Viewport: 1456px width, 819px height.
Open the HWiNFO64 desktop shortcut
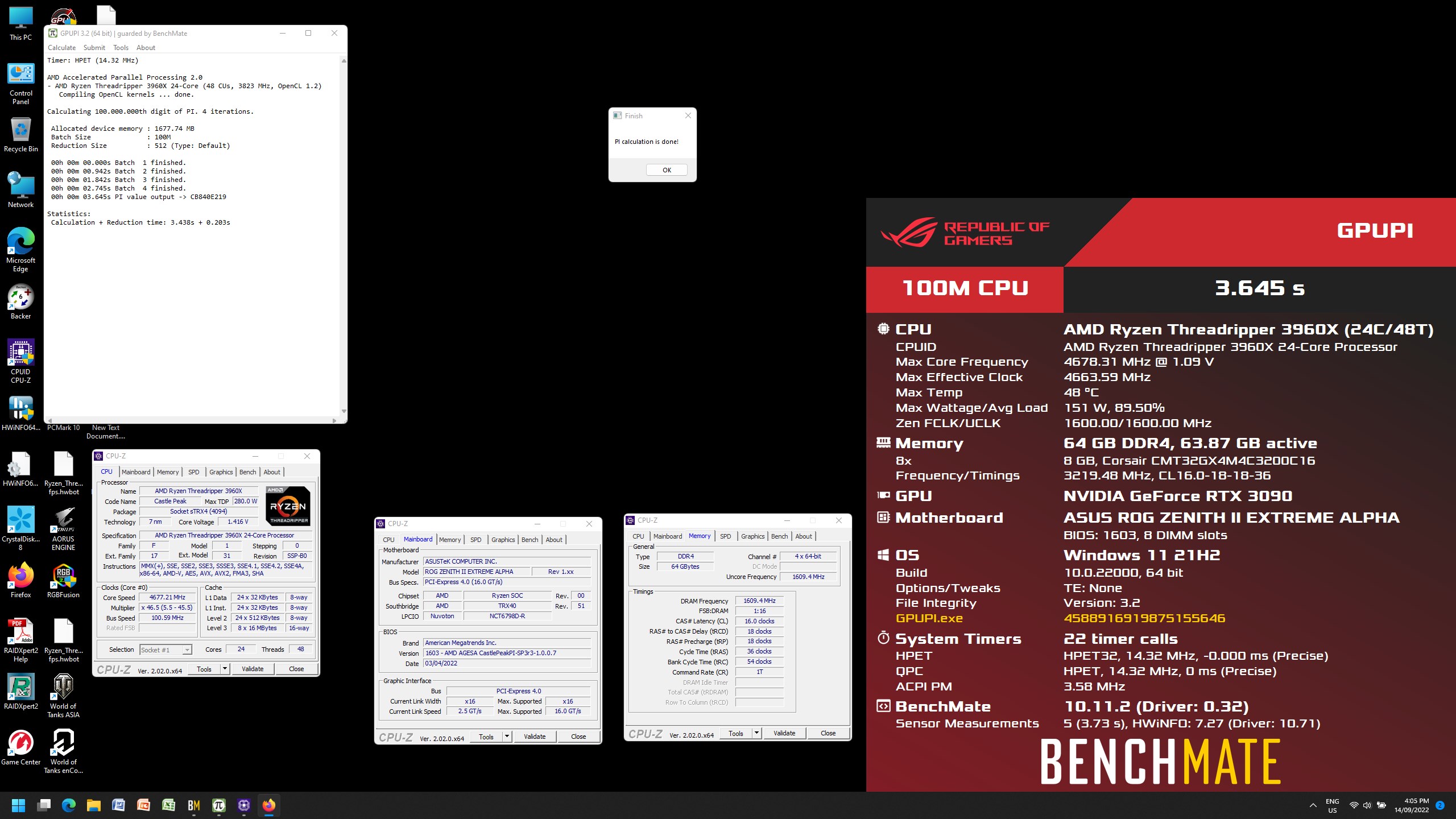click(x=20, y=413)
